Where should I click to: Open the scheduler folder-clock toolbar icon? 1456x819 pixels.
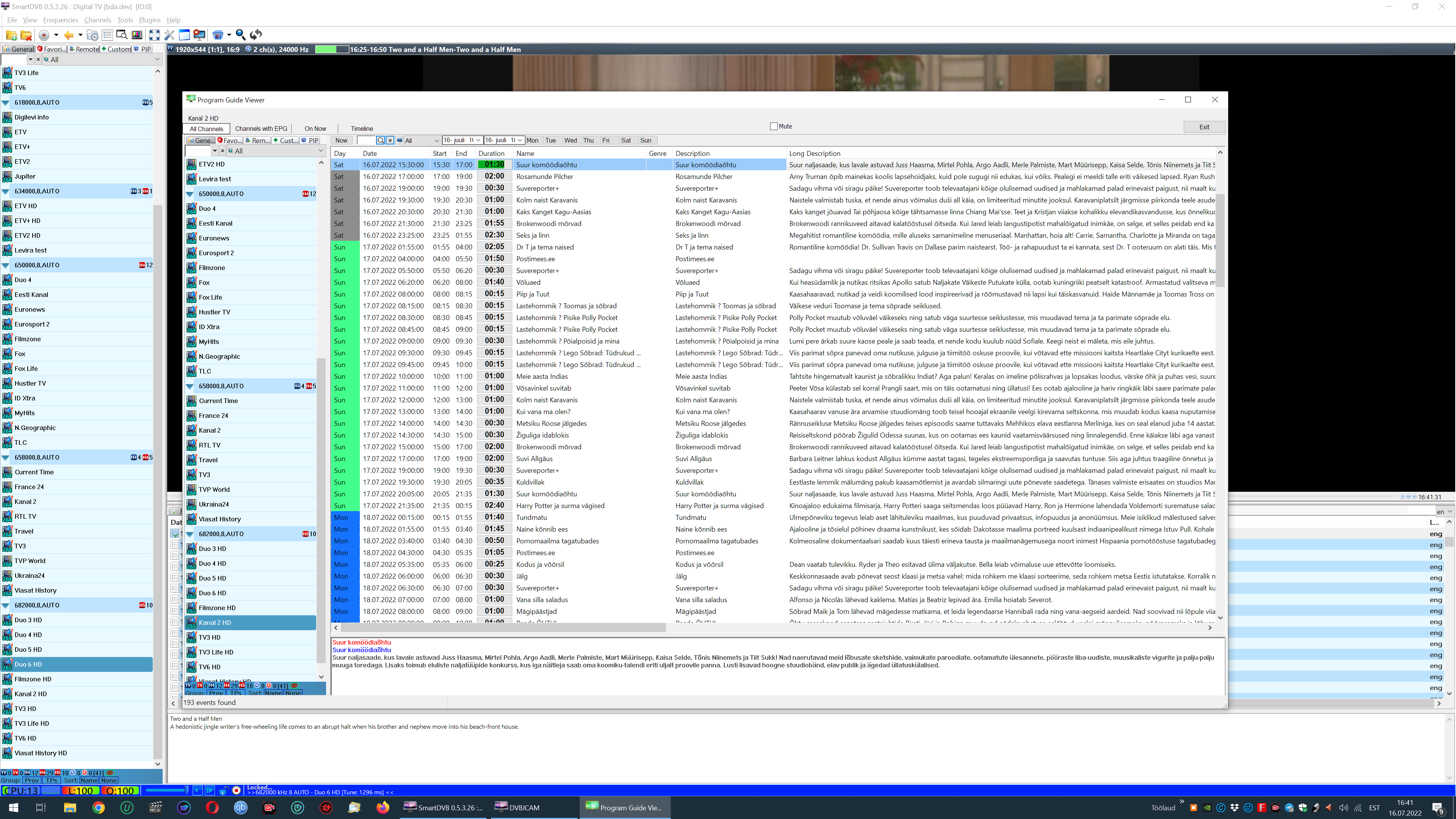point(92,35)
